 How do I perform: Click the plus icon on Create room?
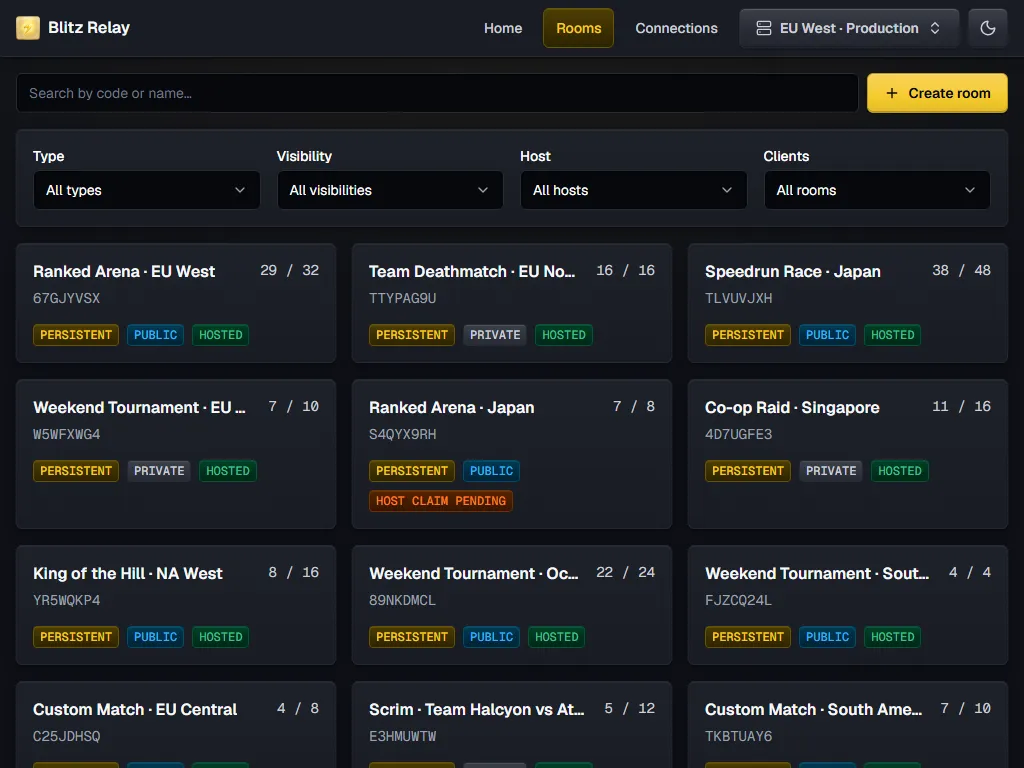click(x=891, y=93)
